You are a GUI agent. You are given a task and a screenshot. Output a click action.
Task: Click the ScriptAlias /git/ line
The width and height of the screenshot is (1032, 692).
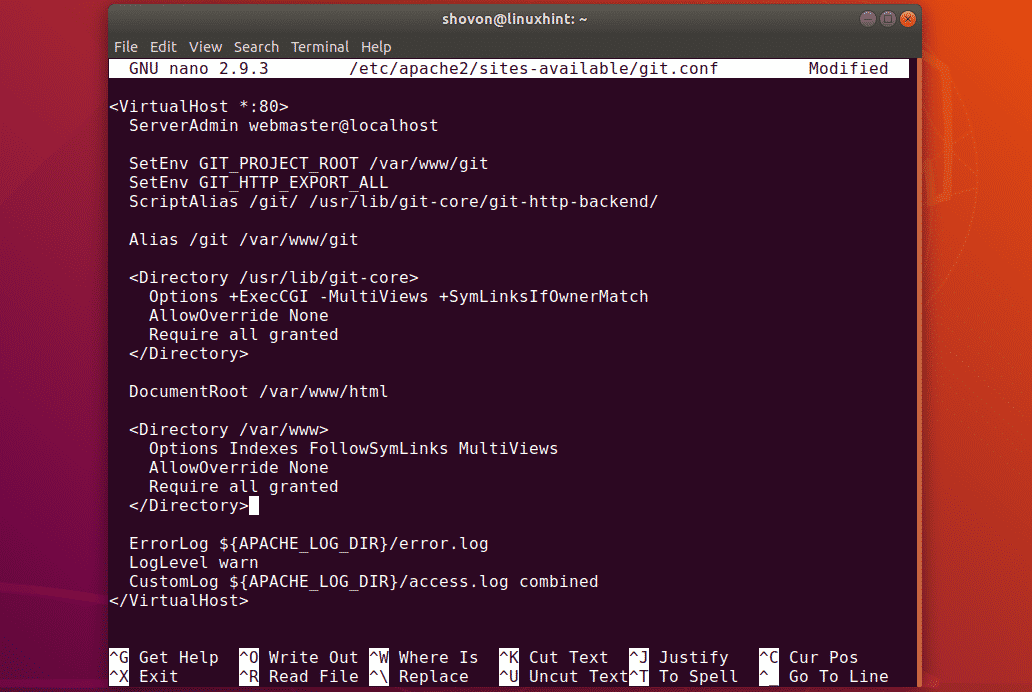[x=393, y=201]
